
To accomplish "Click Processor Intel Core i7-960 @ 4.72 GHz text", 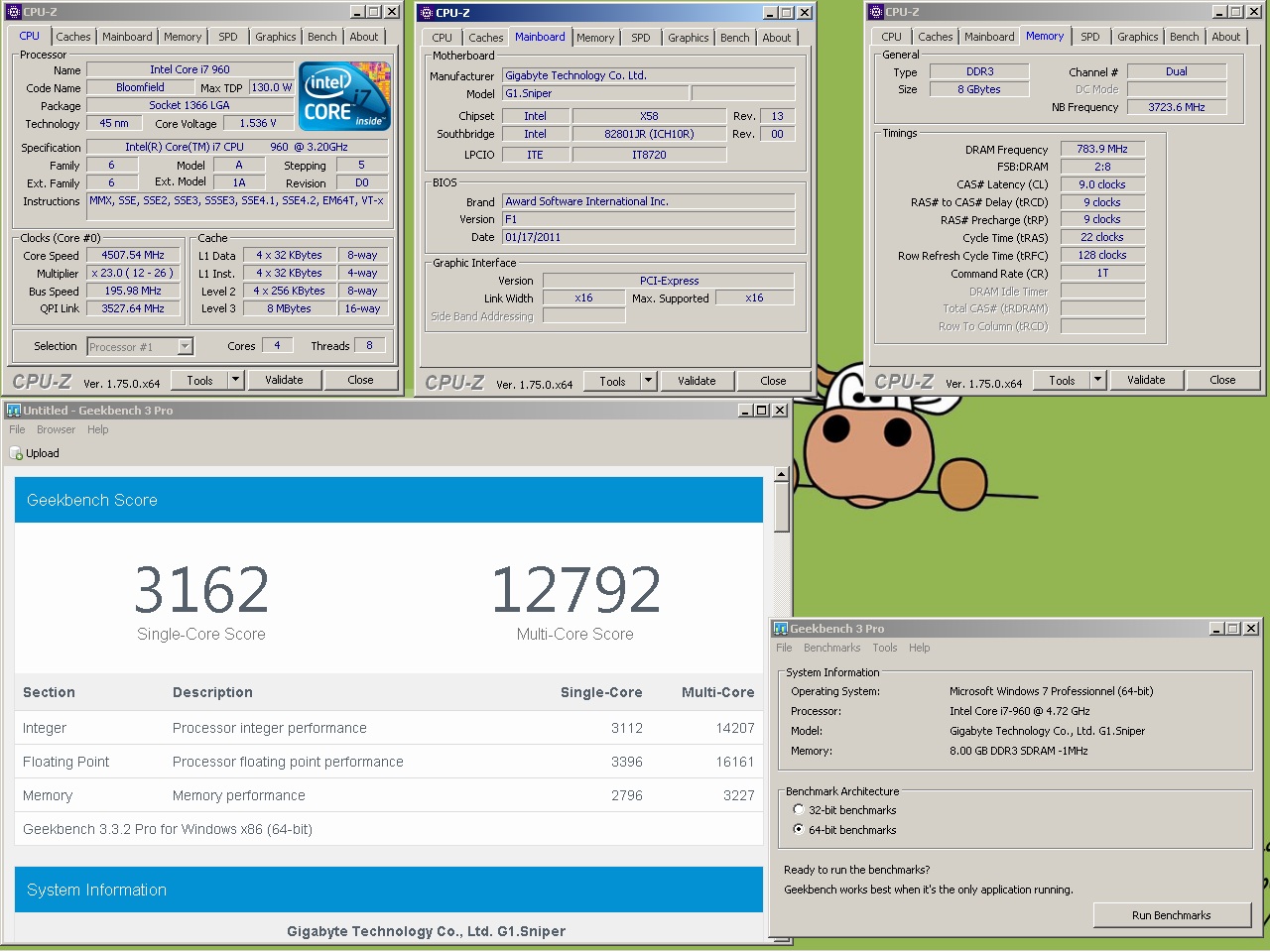I will tap(1020, 711).
